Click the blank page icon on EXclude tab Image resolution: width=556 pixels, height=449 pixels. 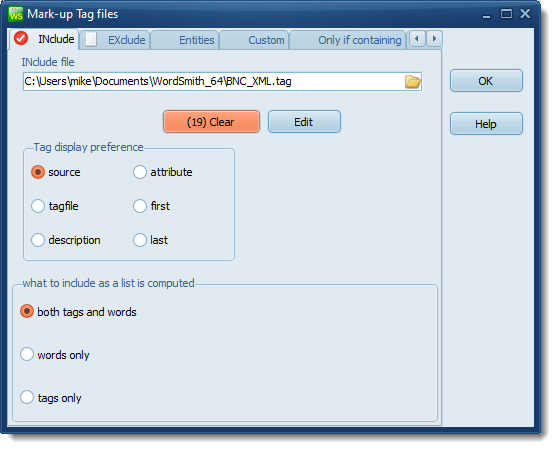click(x=91, y=39)
